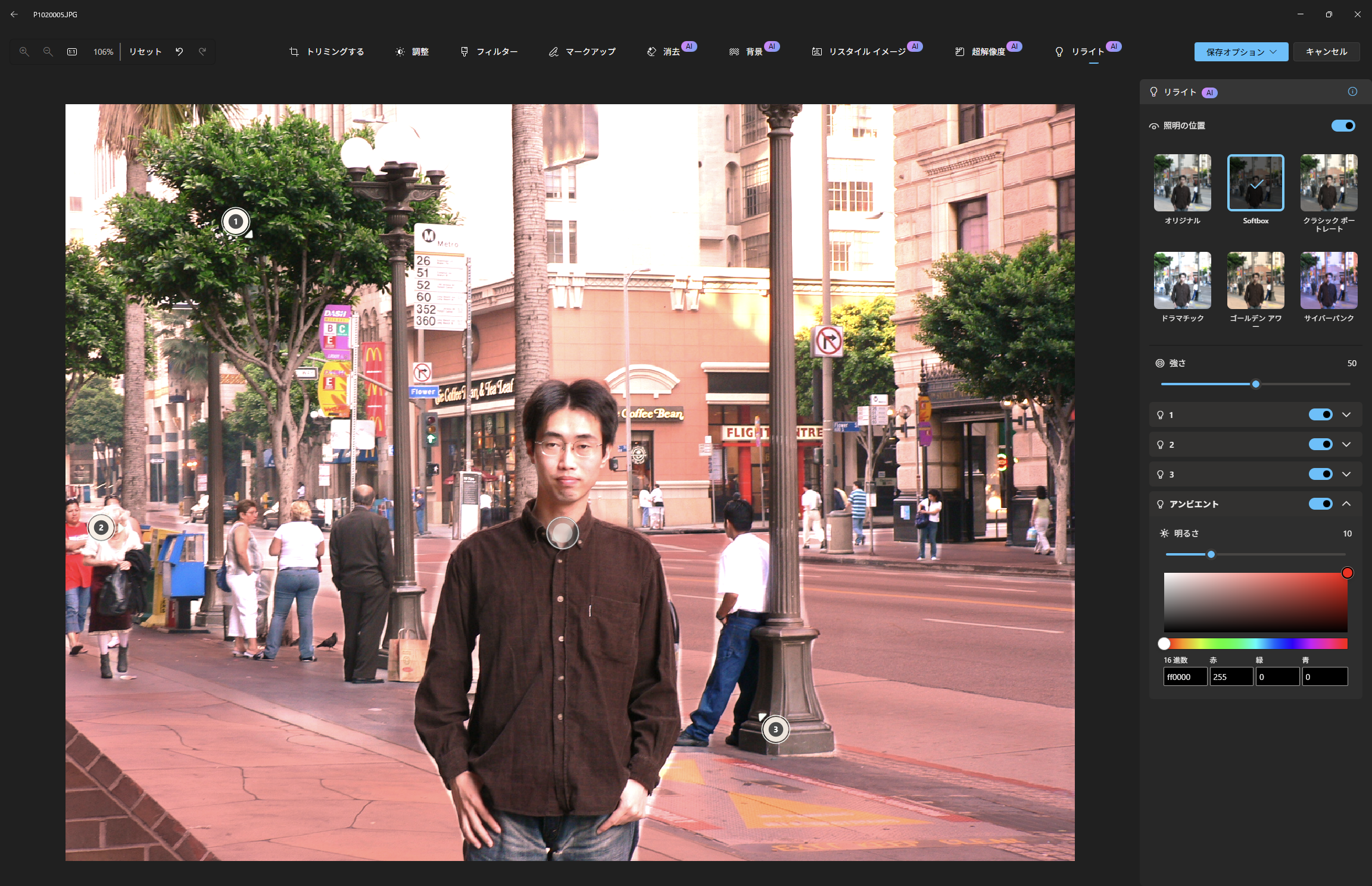Click the zoom in magnifier icon
This screenshot has height=886, width=1372.
24,52
